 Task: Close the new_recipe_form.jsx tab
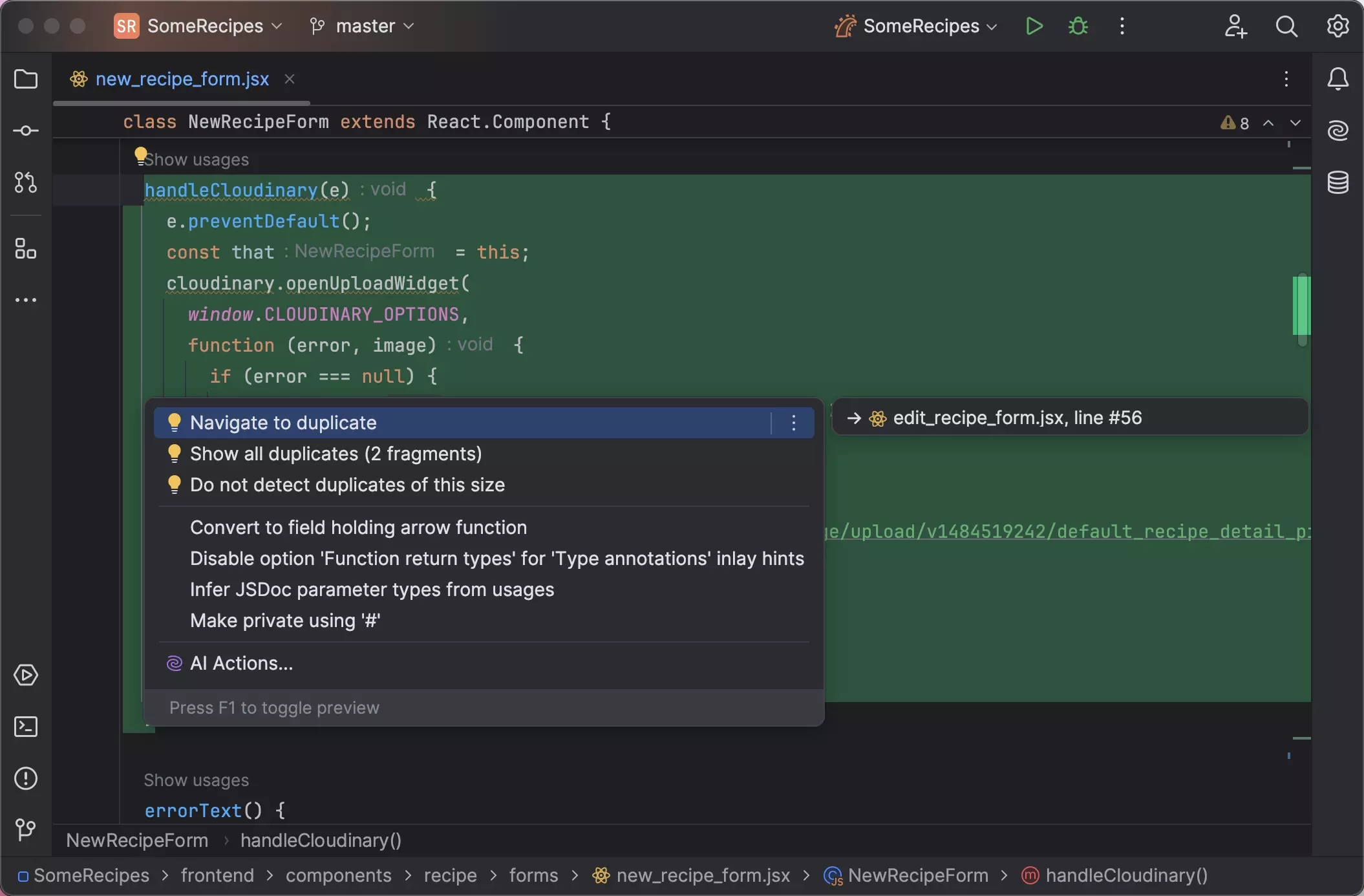pos(290,79)
